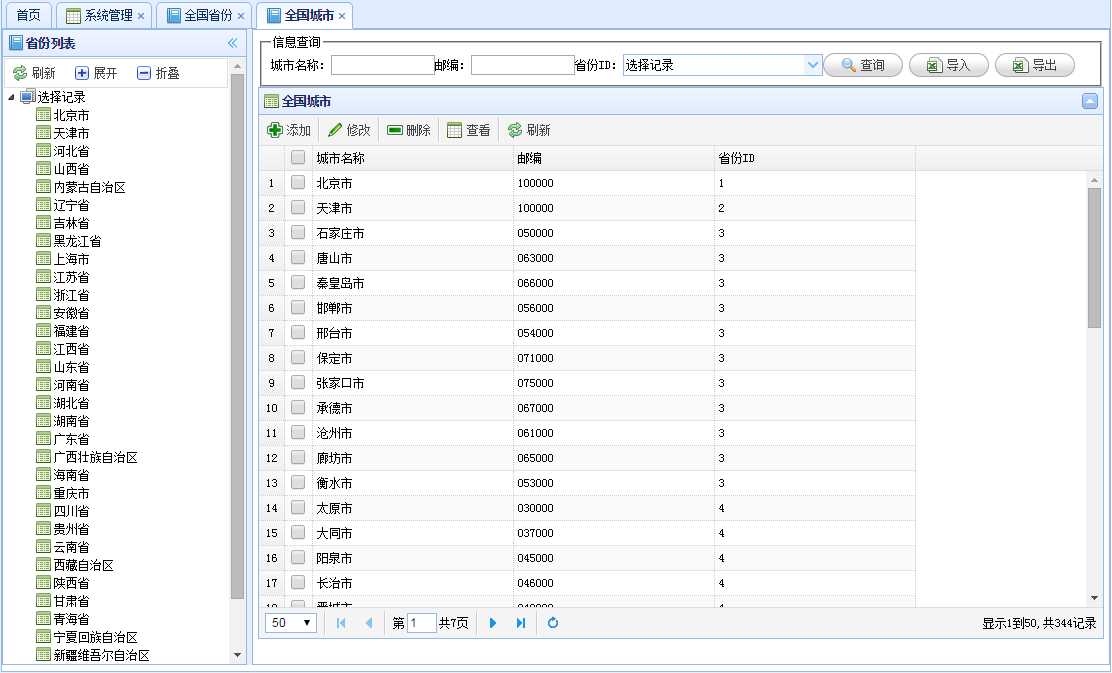Sort by the 省份ID column header

[815, 158]
